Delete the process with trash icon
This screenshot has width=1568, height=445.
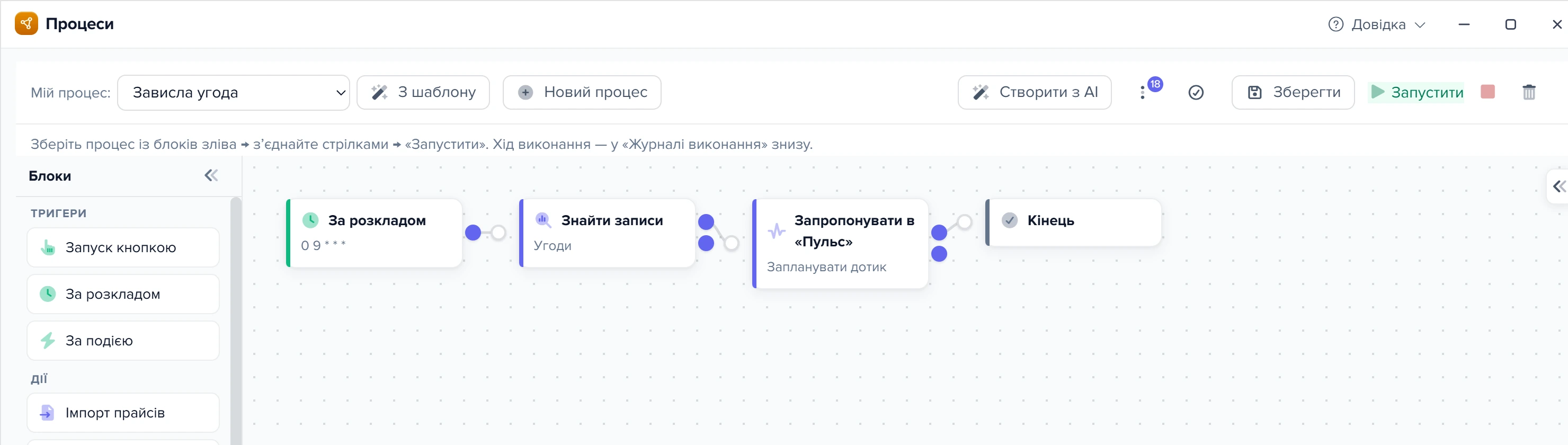1529,93
